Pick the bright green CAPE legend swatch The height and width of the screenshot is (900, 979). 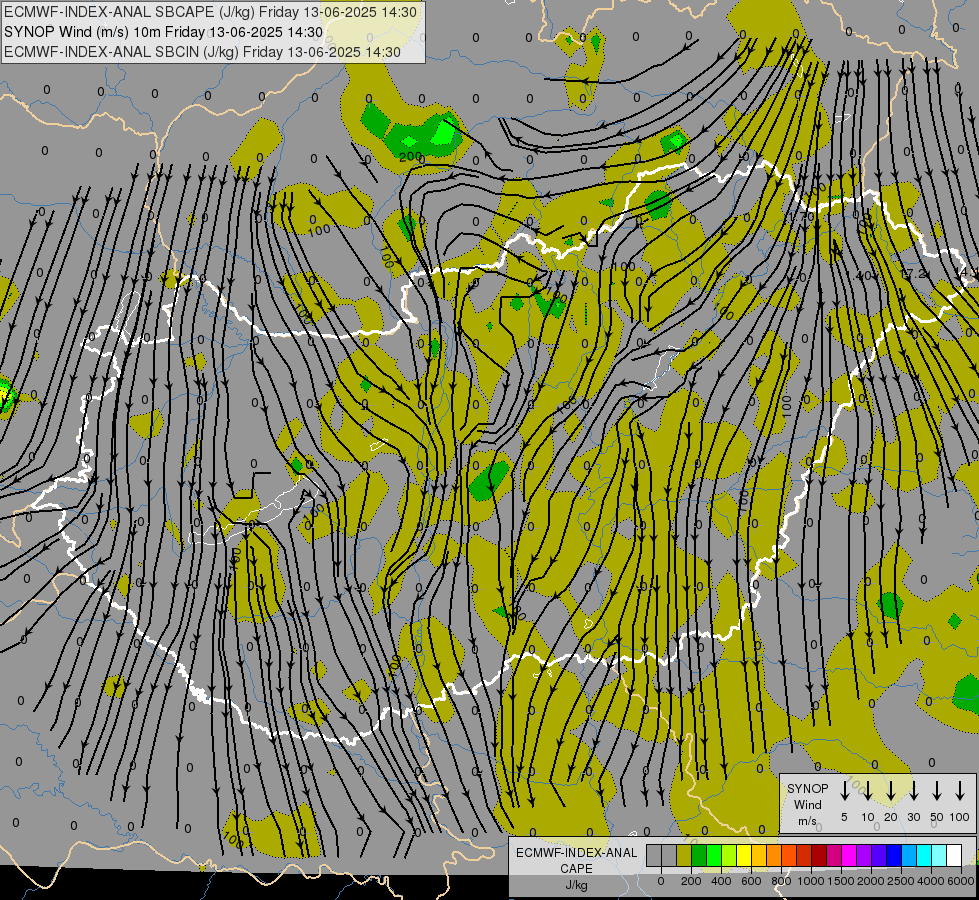[714, 855]
